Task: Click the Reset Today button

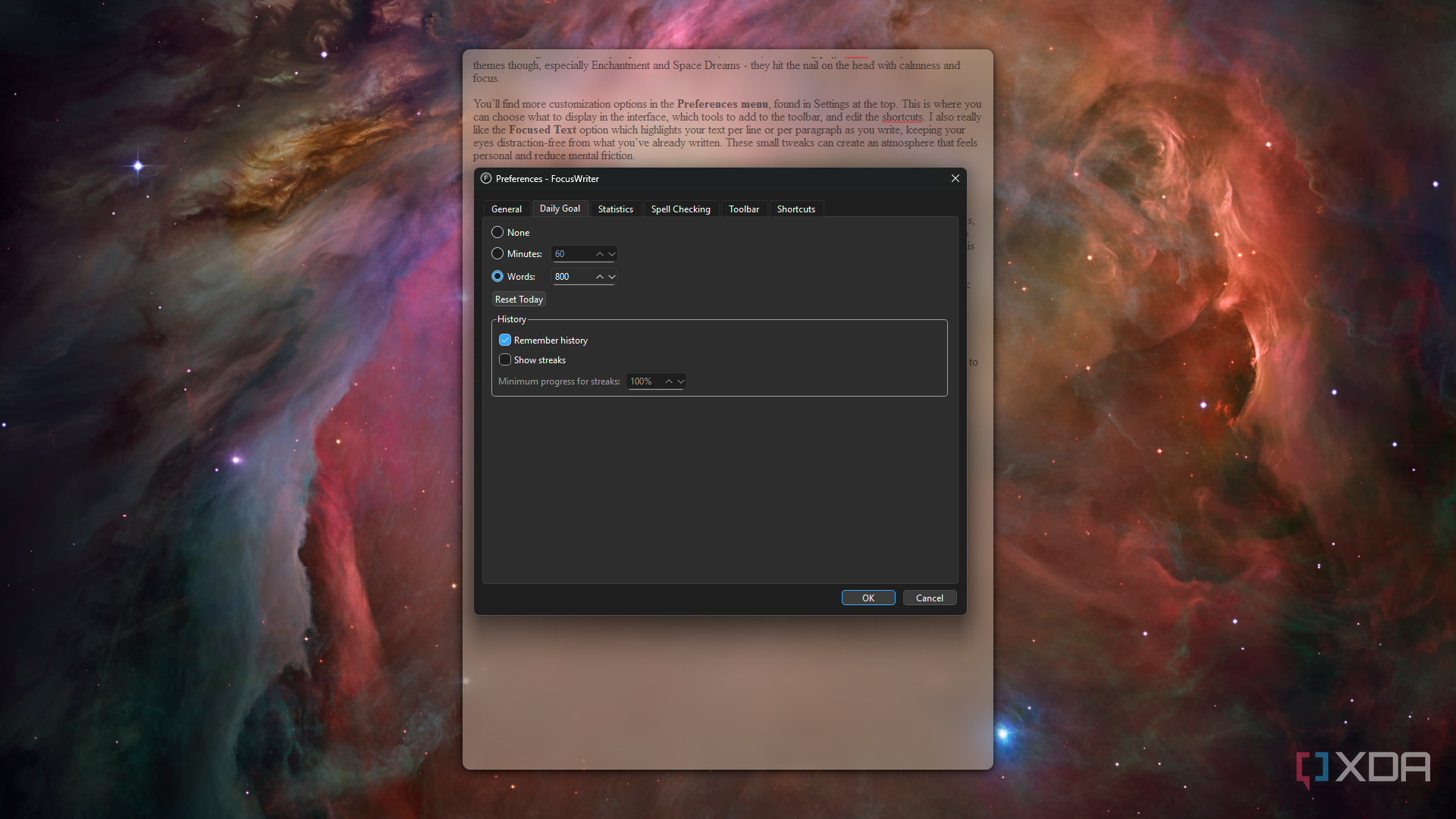Action: (519, 300)
